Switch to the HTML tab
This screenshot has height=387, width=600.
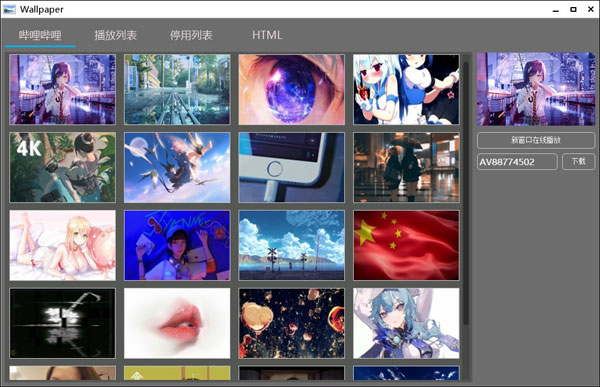[267, 35]
